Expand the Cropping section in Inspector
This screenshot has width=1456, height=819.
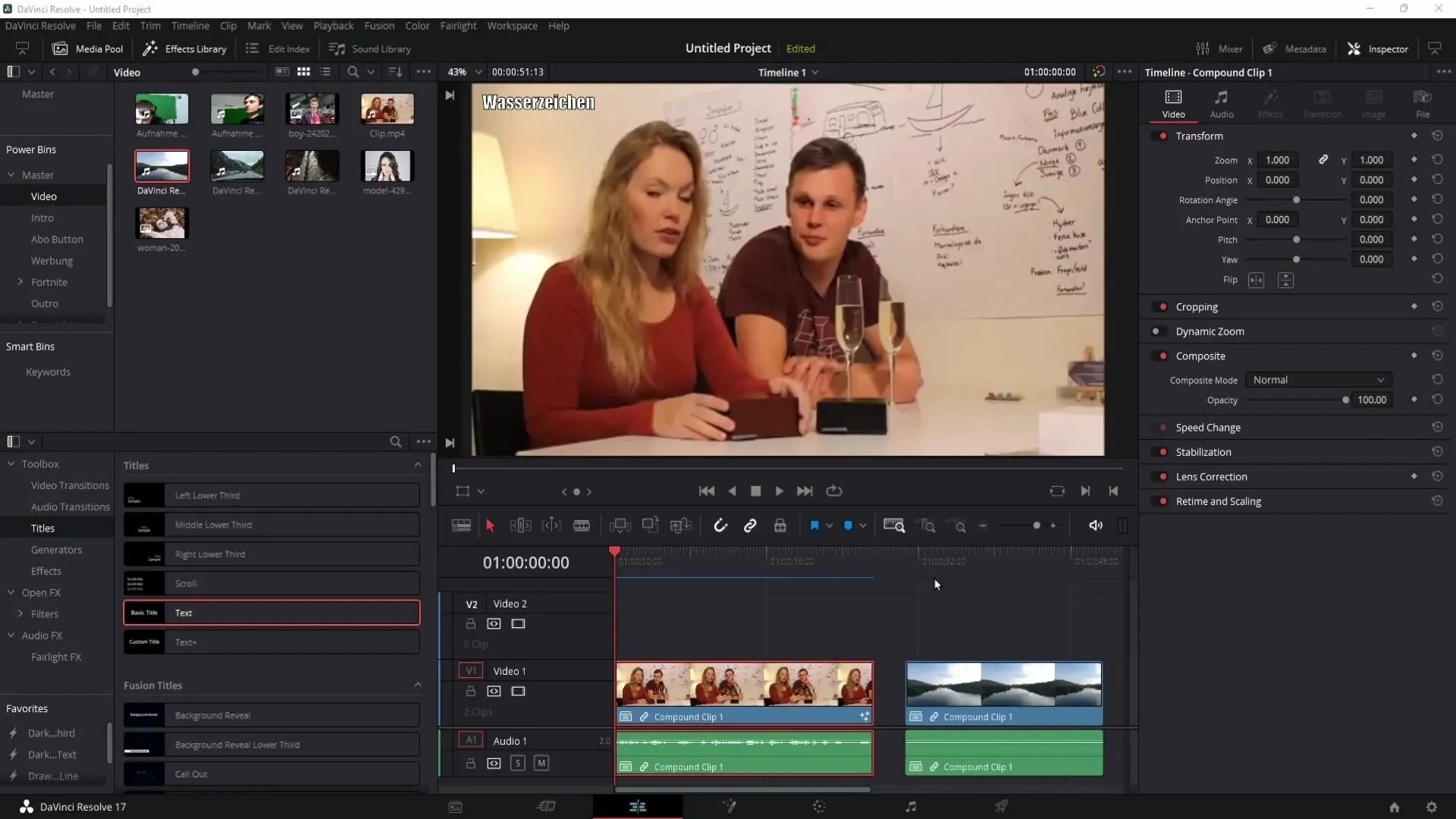tap(1198, 306)
